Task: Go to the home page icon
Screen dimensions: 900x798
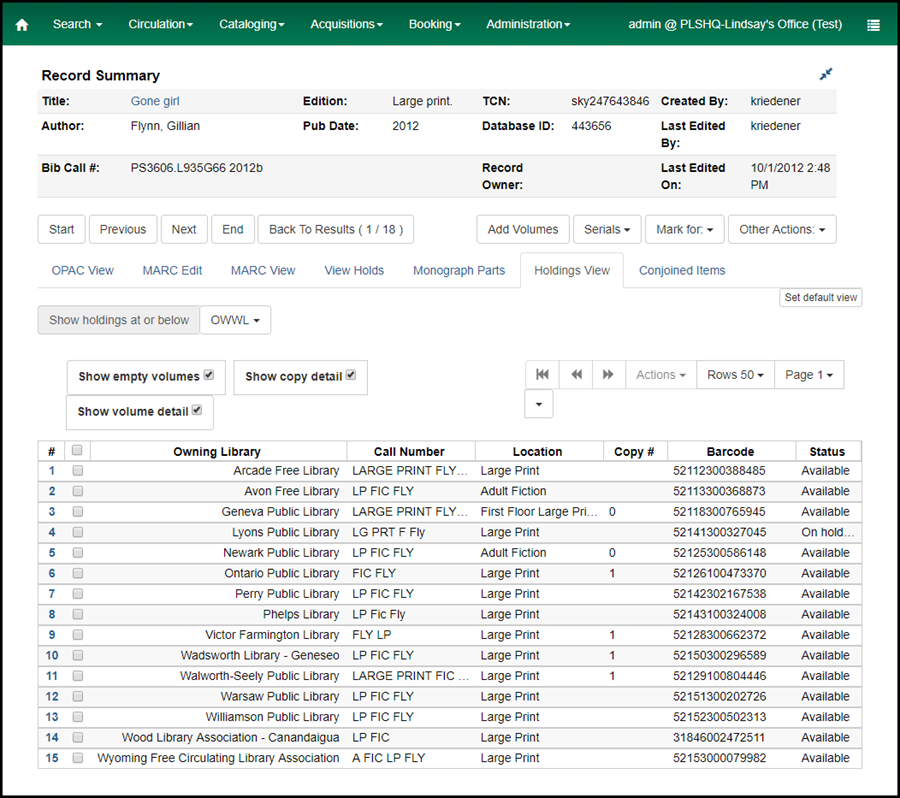Action: click(x=22, y=25)
